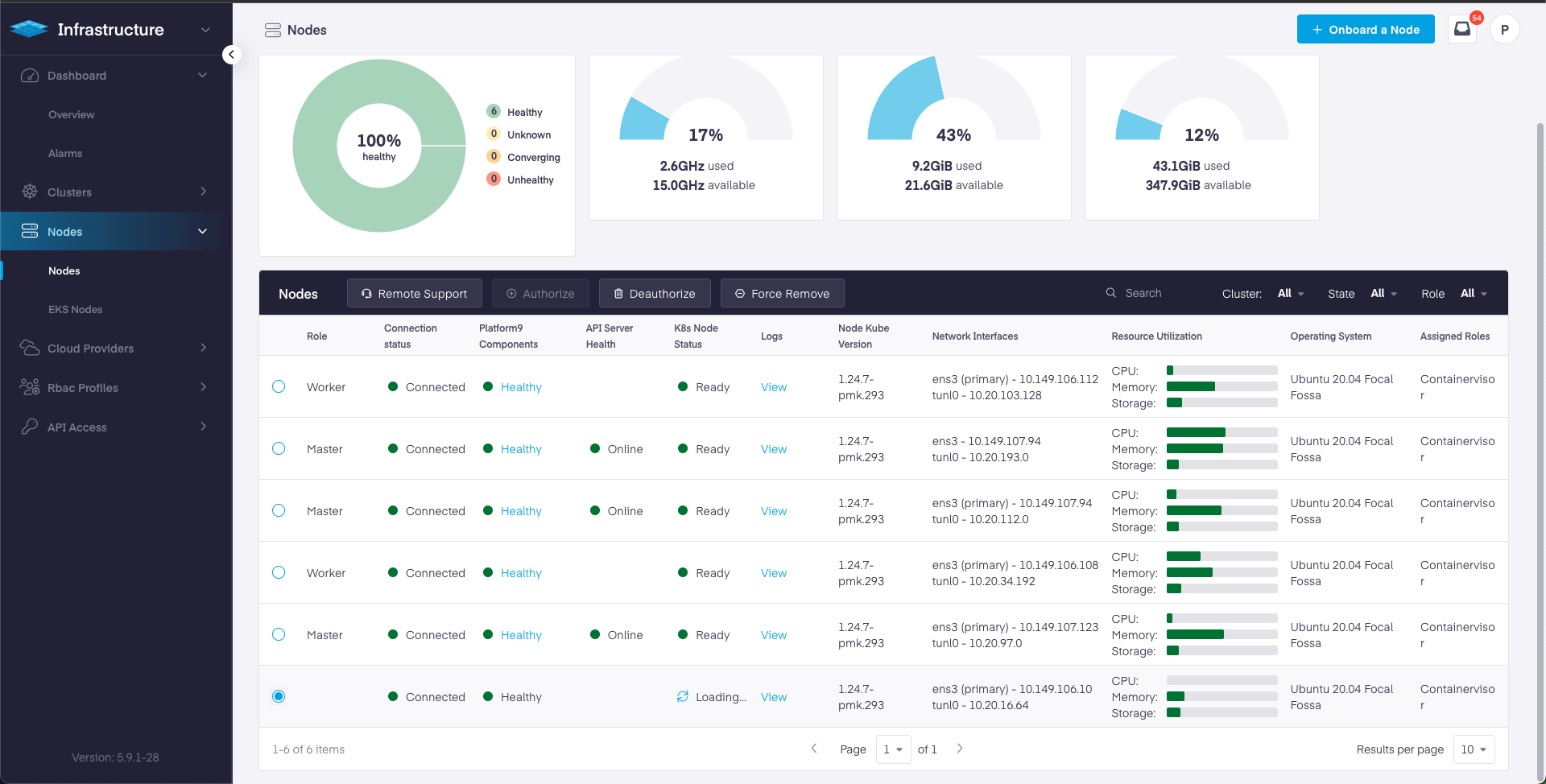This screenshot has width=1546, height=784.
Task: Open the Results per page dropdown
Action: (1474, 749)
